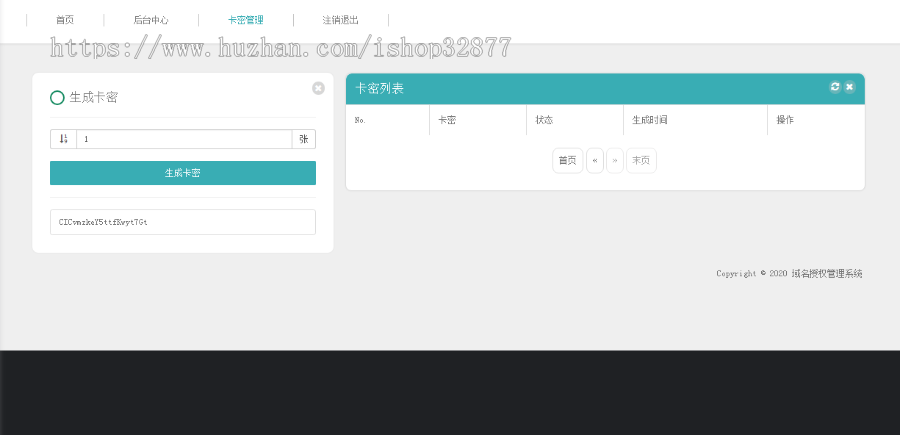
Task: Click the previous page « button
Action: 595,161
